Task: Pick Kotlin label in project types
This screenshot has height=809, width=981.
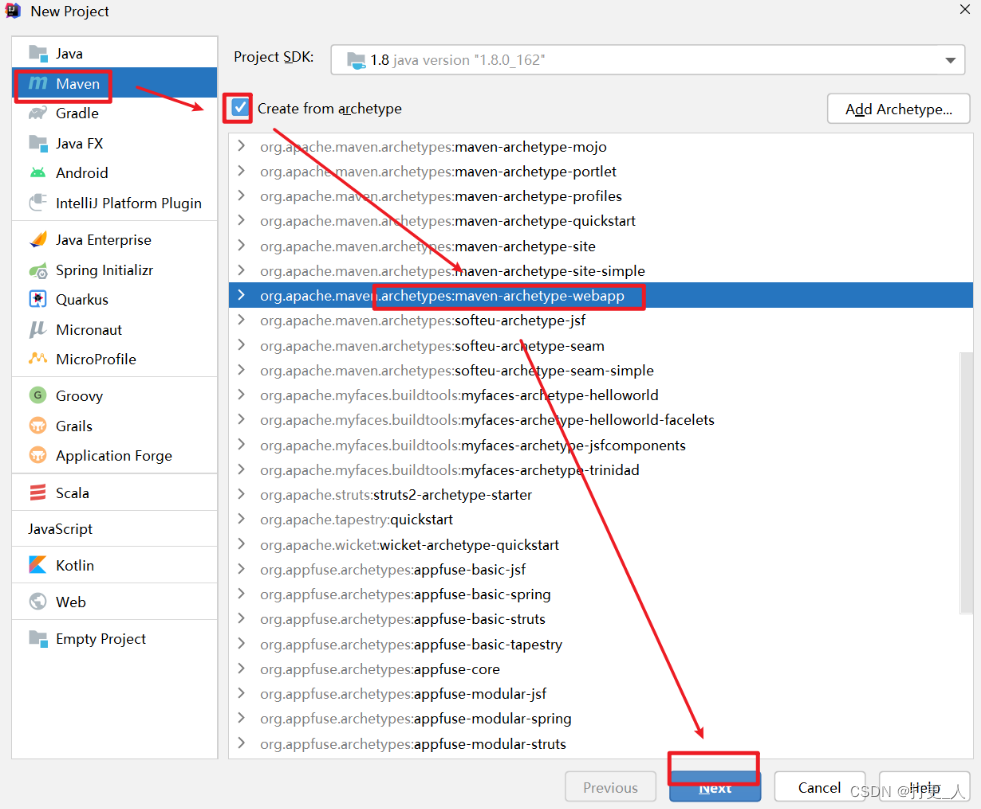Action: (75, 565)
